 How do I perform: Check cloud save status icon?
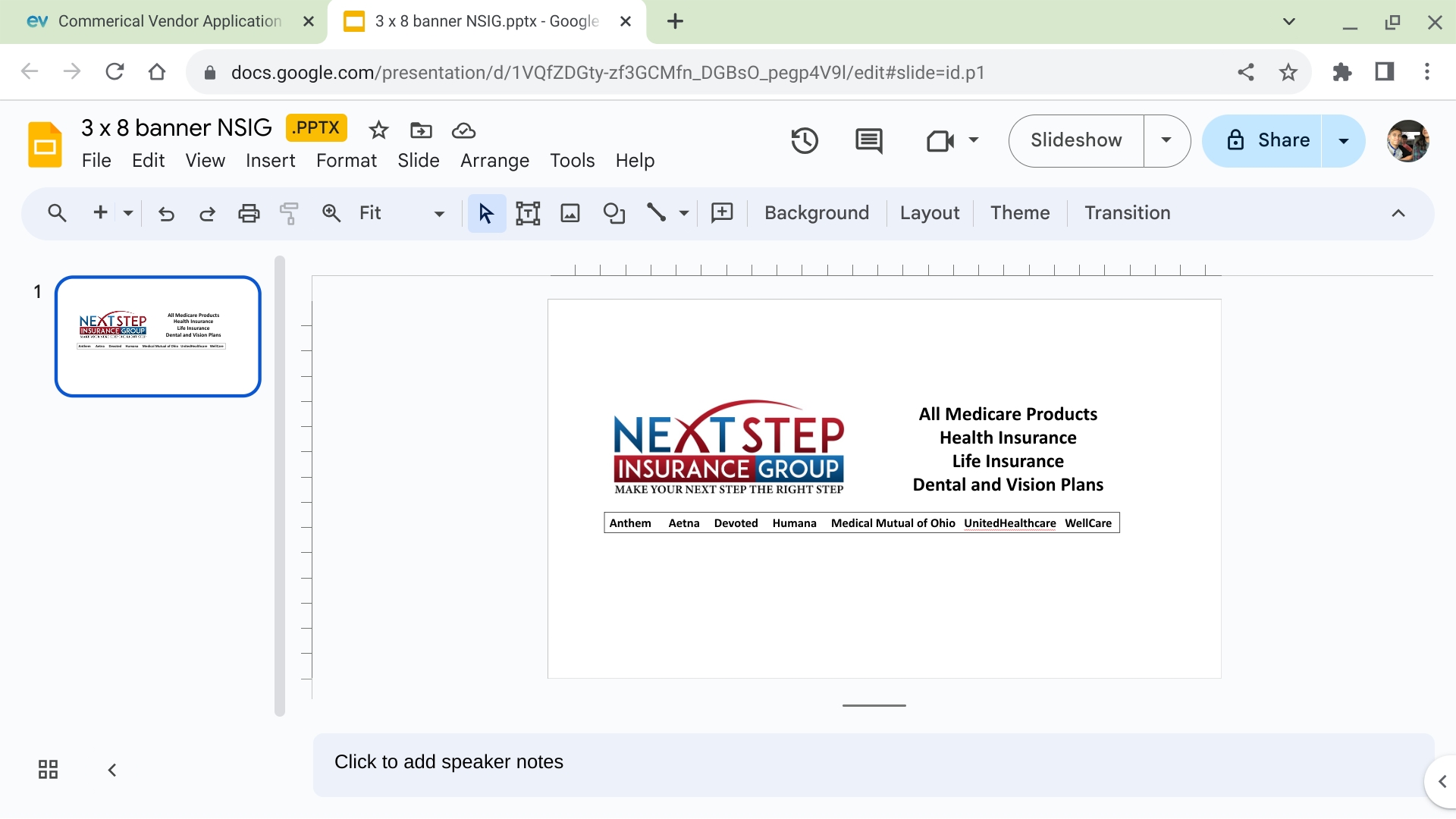(x=463, y=130)
